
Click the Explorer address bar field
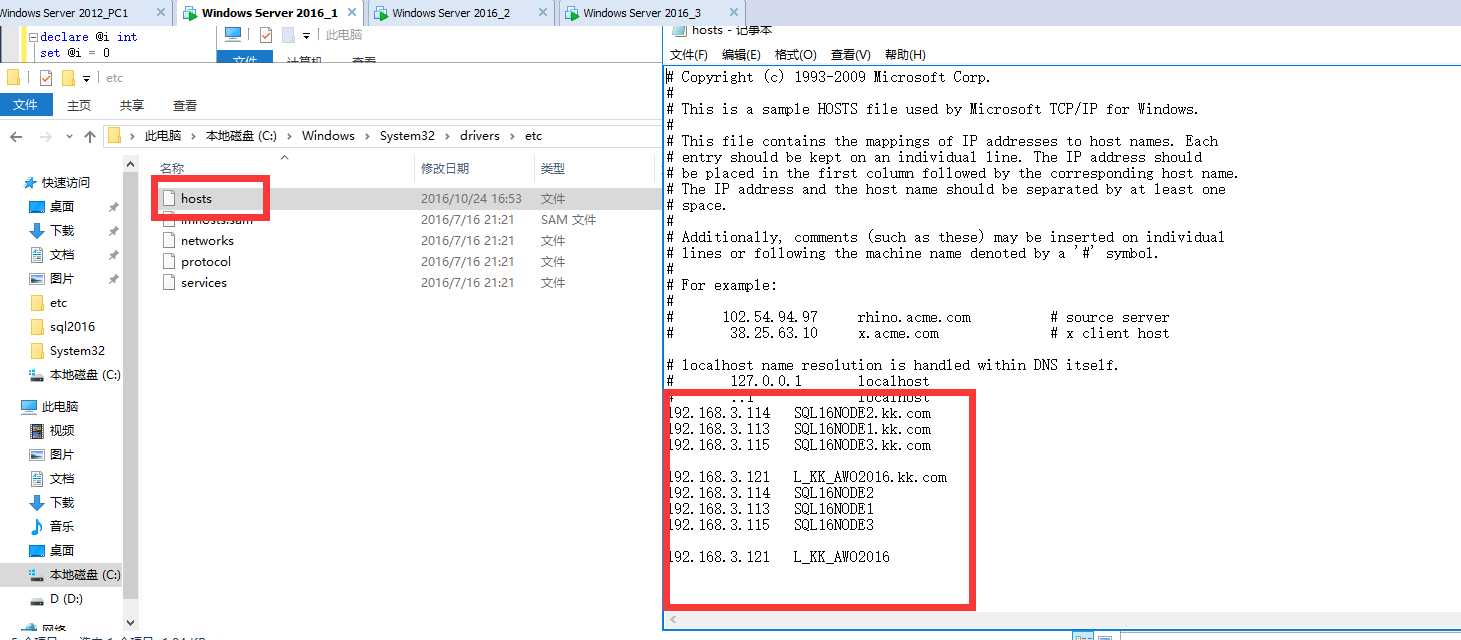click(x=380, y=136)
